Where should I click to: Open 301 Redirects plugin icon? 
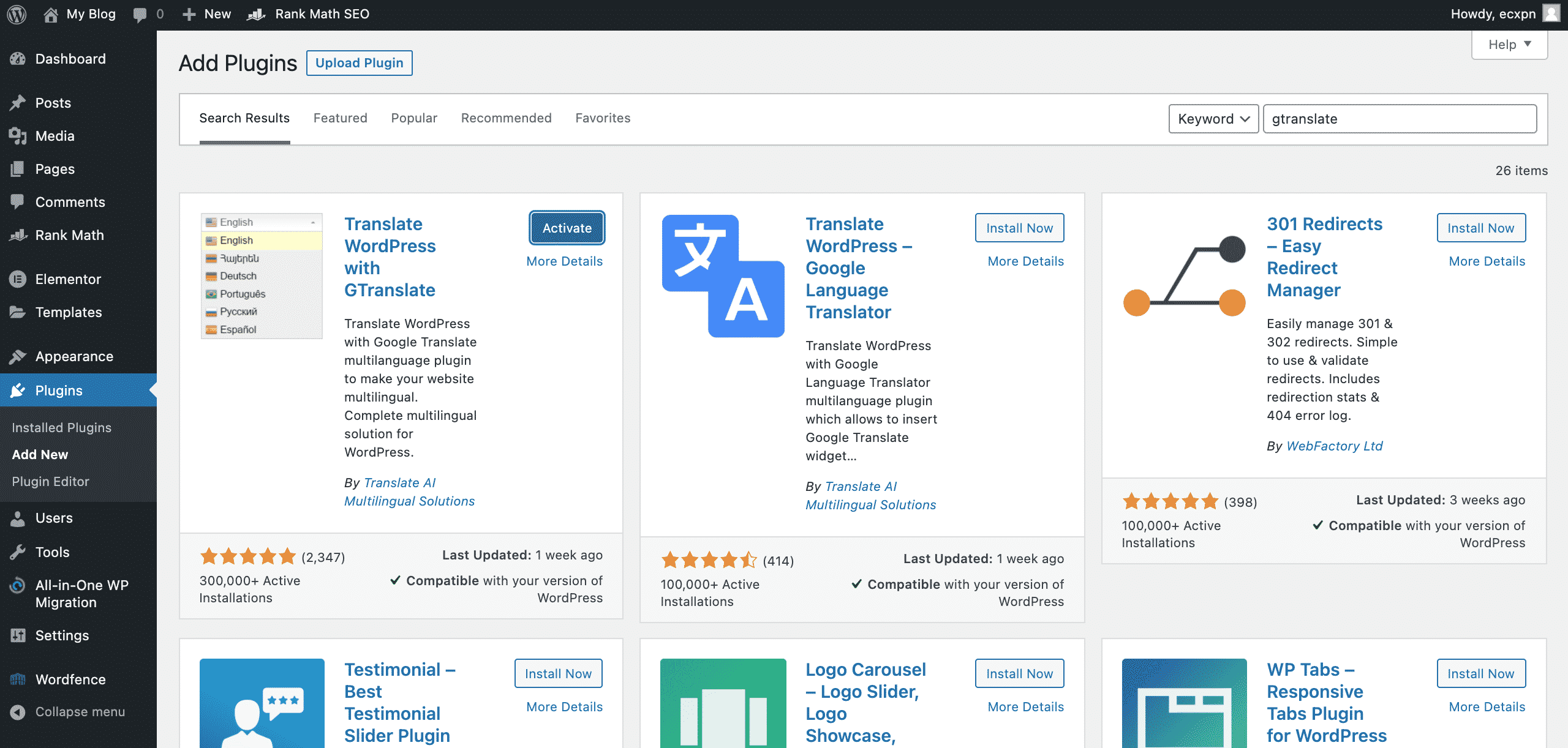[1185, 276]
